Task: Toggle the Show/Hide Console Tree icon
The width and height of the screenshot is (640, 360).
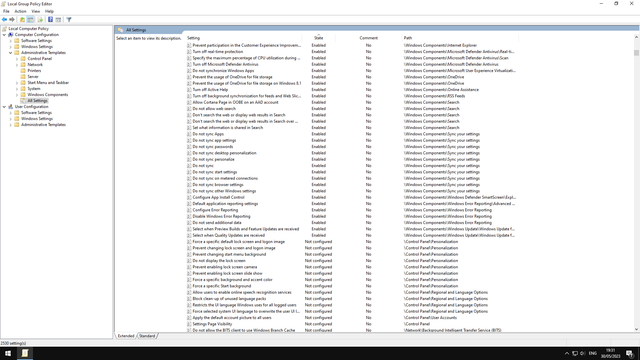Action: (31, 20)
